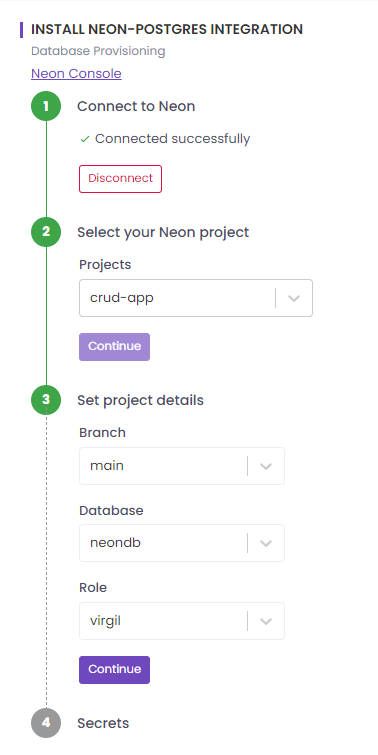378x755 pixels.
Task: Click the Set project details heading
Action: [x=141, y=400]
